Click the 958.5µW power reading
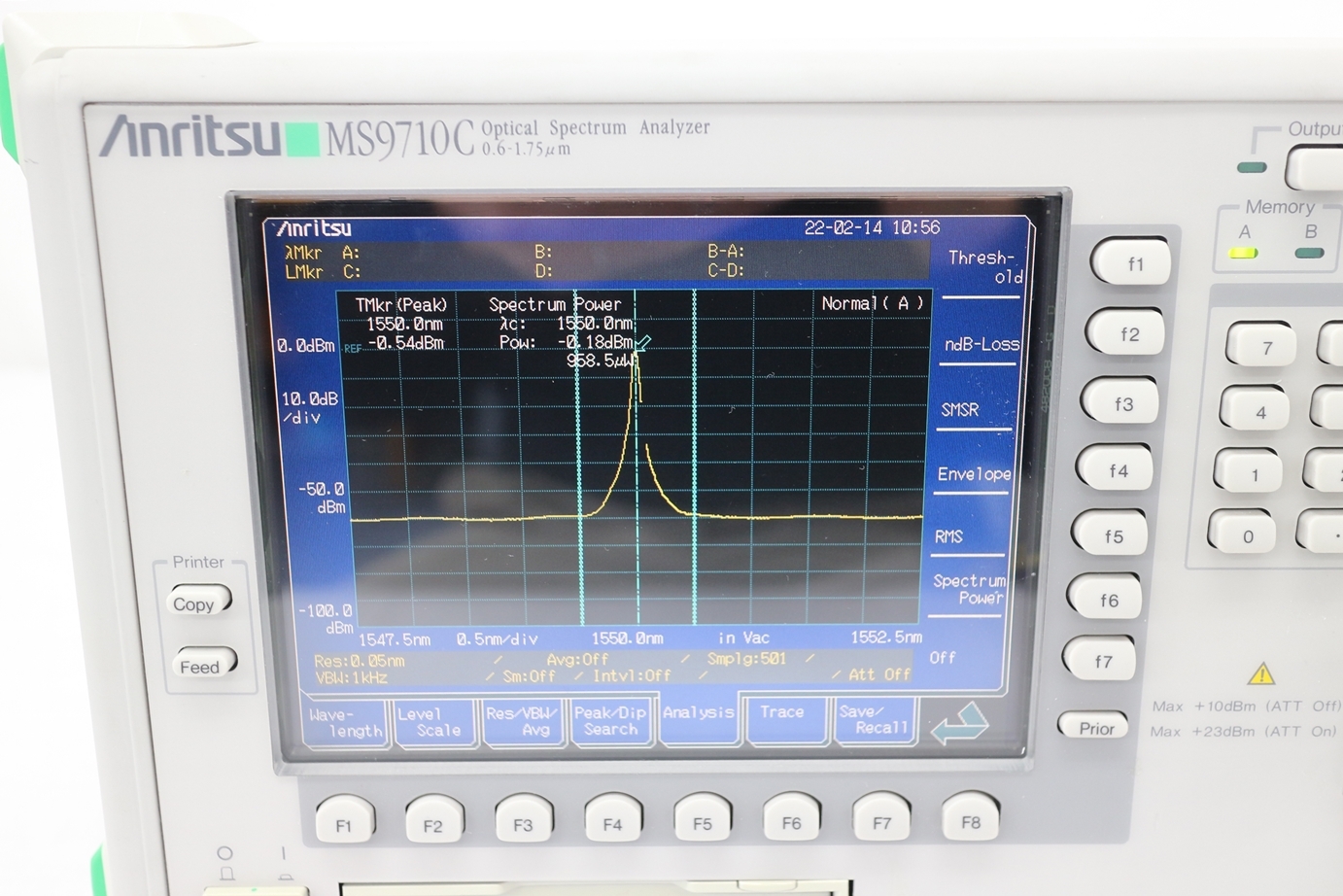1343x896 pixels. point(600,361)
